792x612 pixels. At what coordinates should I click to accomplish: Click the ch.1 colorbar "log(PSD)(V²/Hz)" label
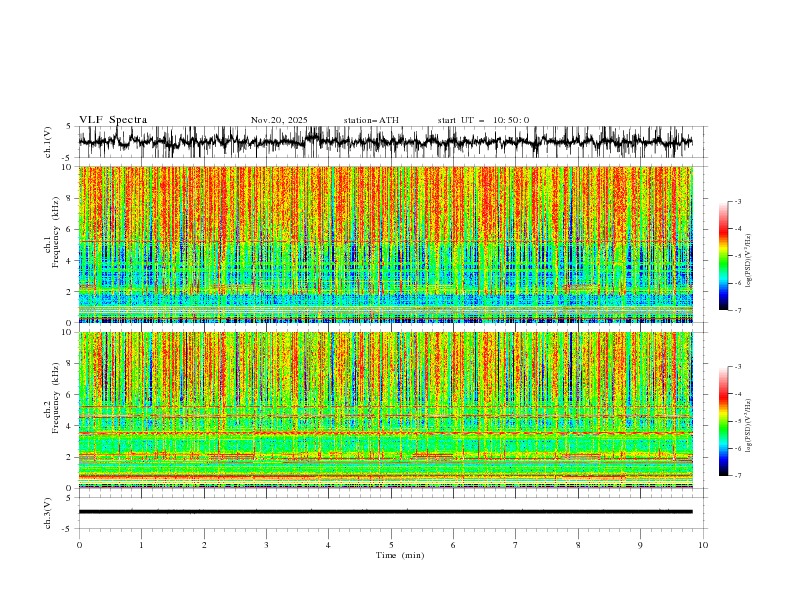click(749, 261)
